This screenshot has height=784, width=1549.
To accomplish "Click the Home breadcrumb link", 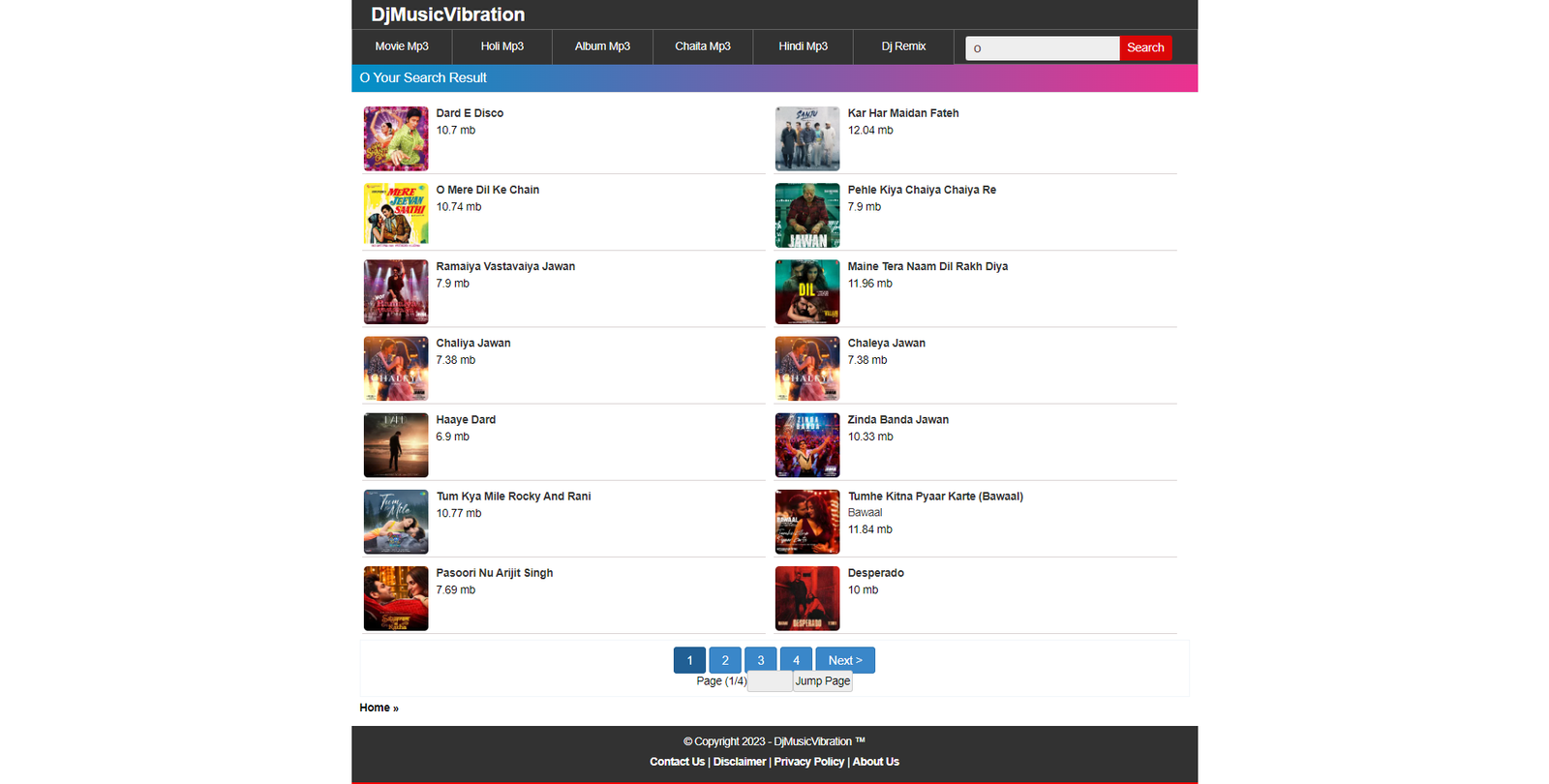I will click(375, 708).
